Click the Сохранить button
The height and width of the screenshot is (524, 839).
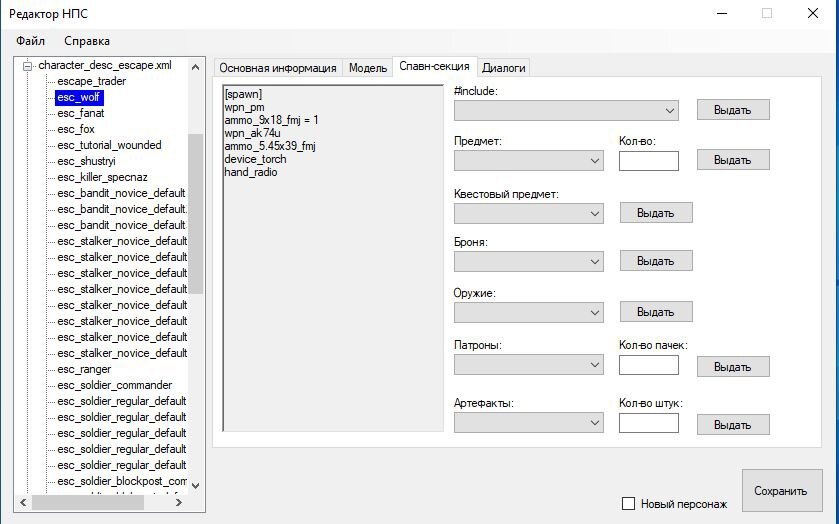(x=781, y=491)
